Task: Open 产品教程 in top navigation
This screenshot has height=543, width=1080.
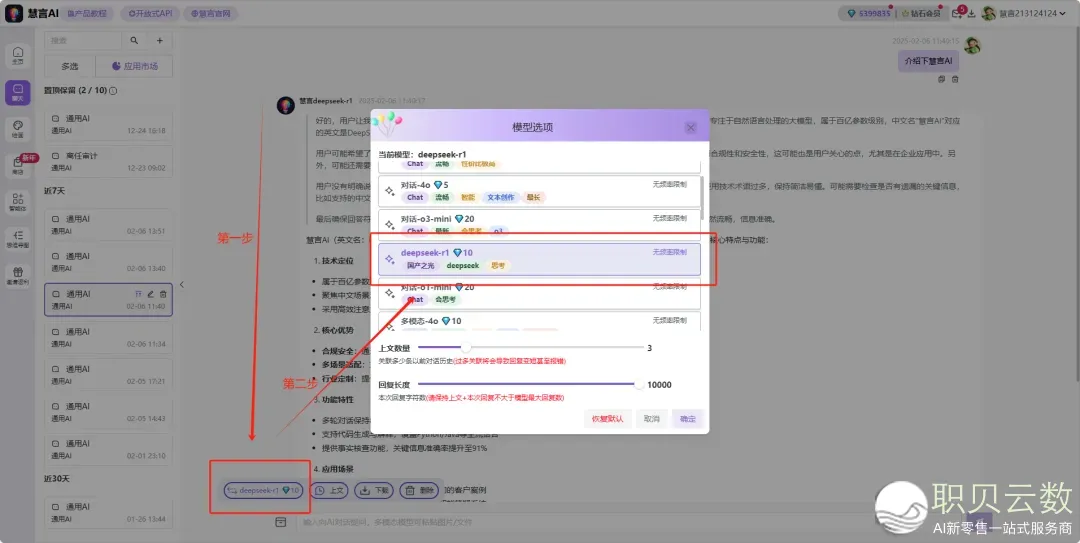Action: (87, 13)
